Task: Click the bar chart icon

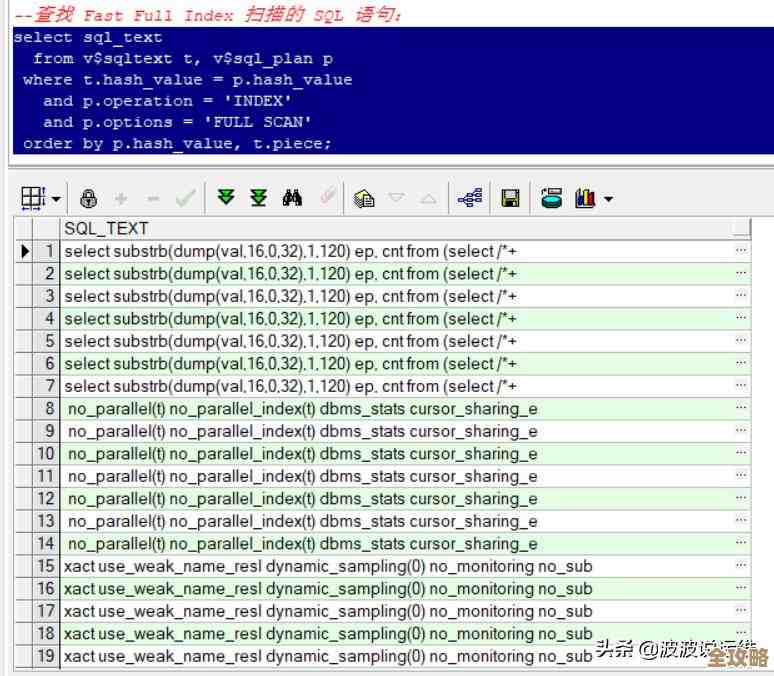Action: [585, 198]
